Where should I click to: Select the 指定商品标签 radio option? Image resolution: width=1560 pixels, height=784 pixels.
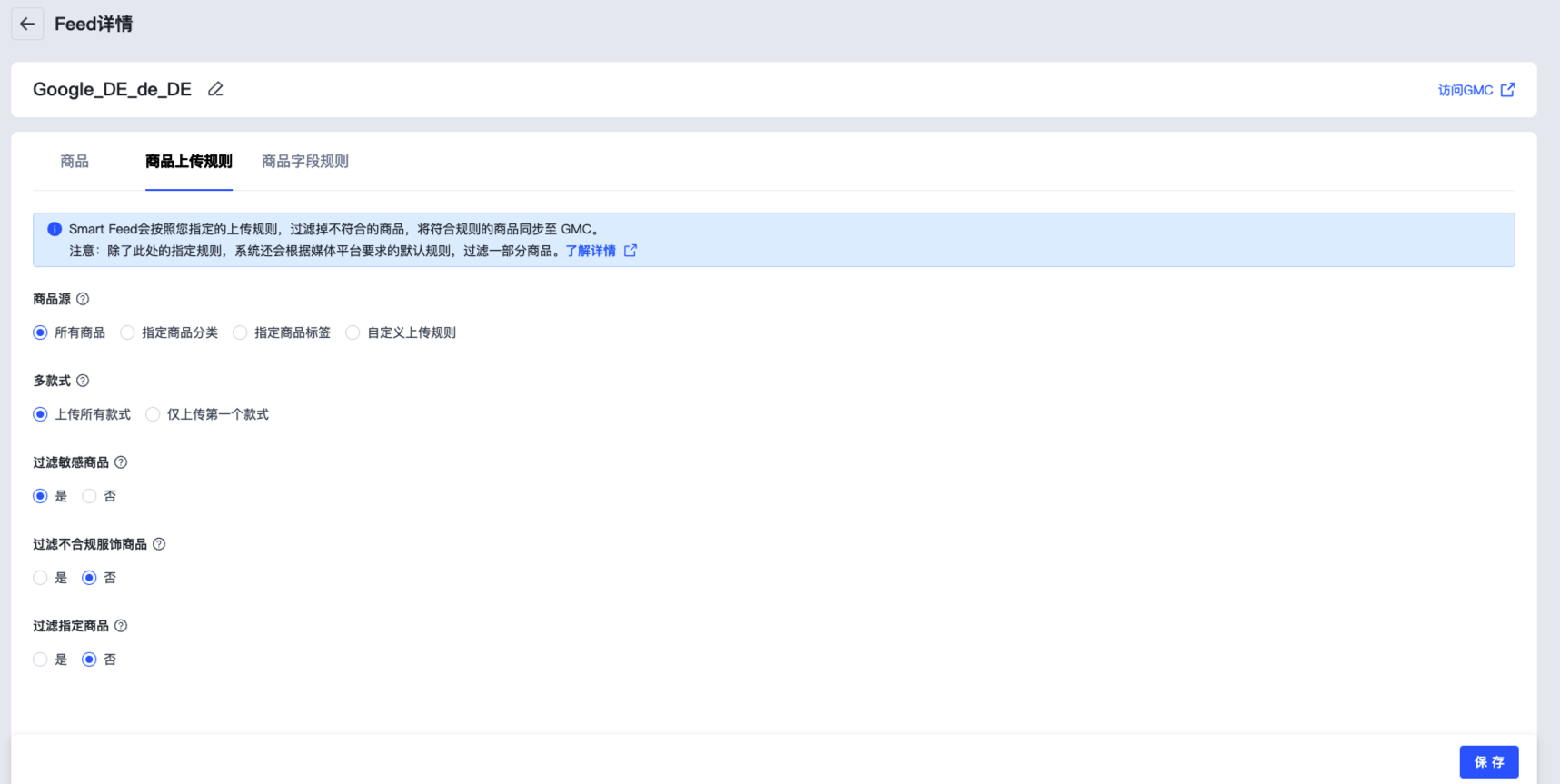241,332
